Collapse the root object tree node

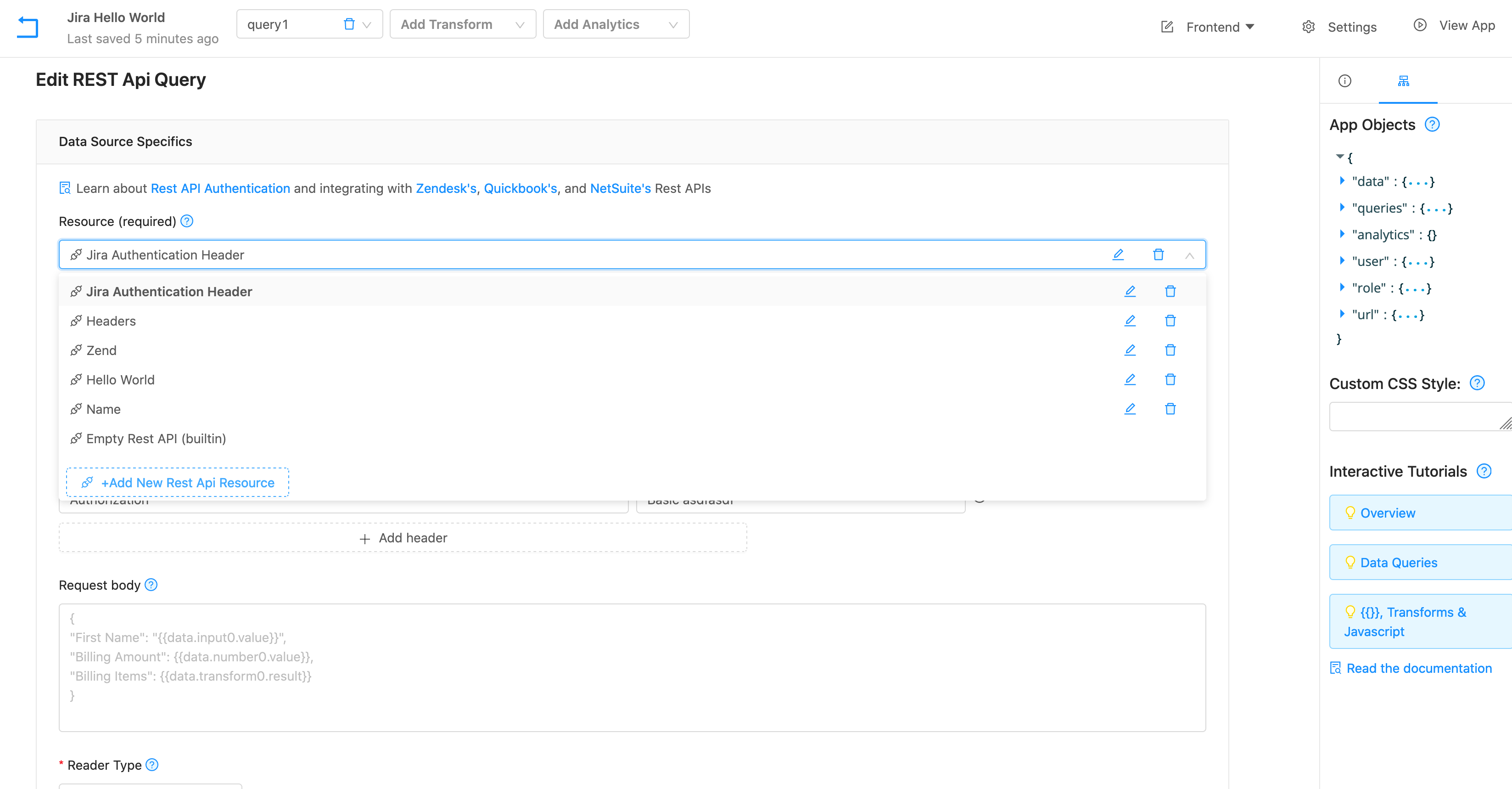click(x=1339, y=156)
